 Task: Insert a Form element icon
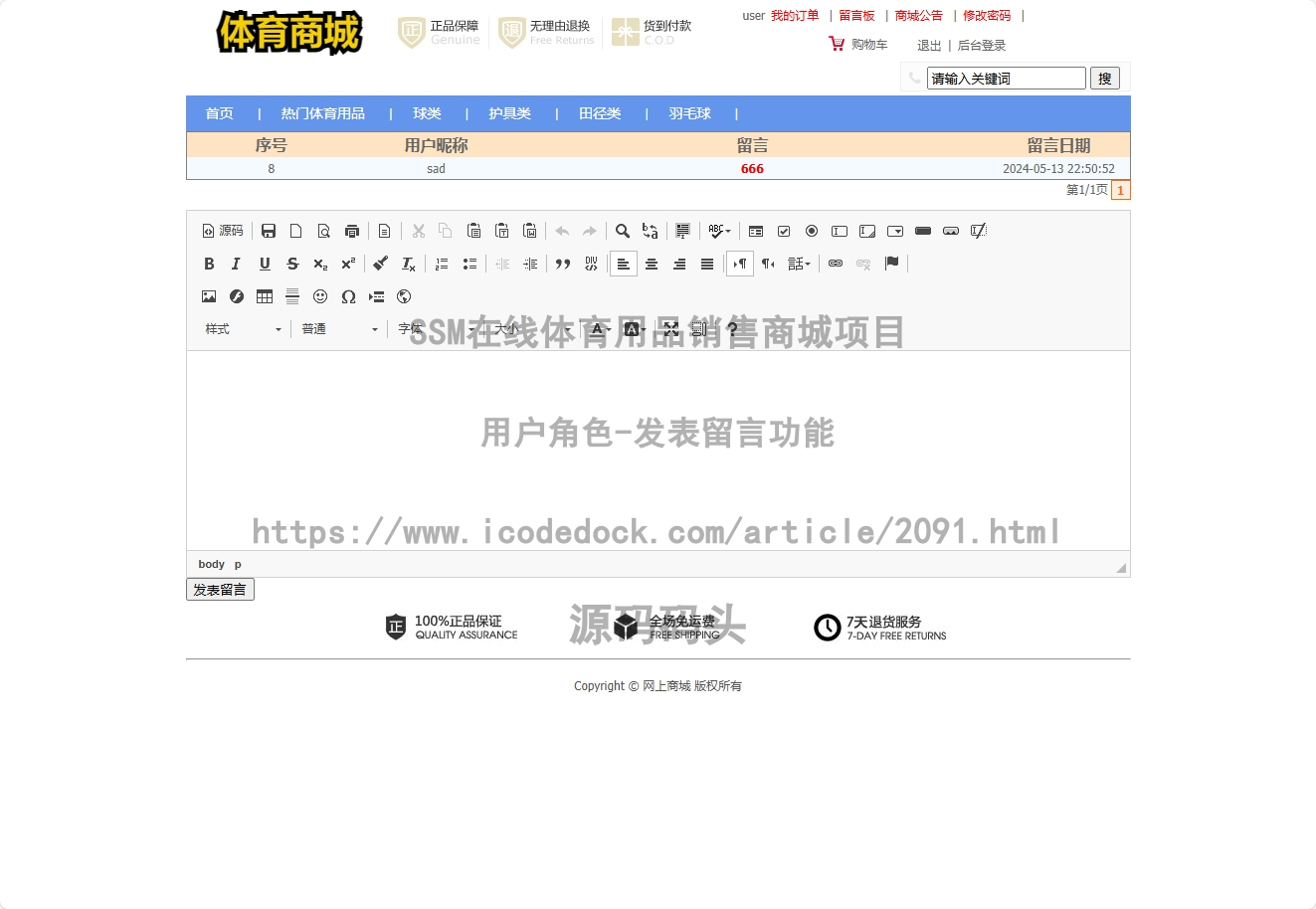(756, 231)
